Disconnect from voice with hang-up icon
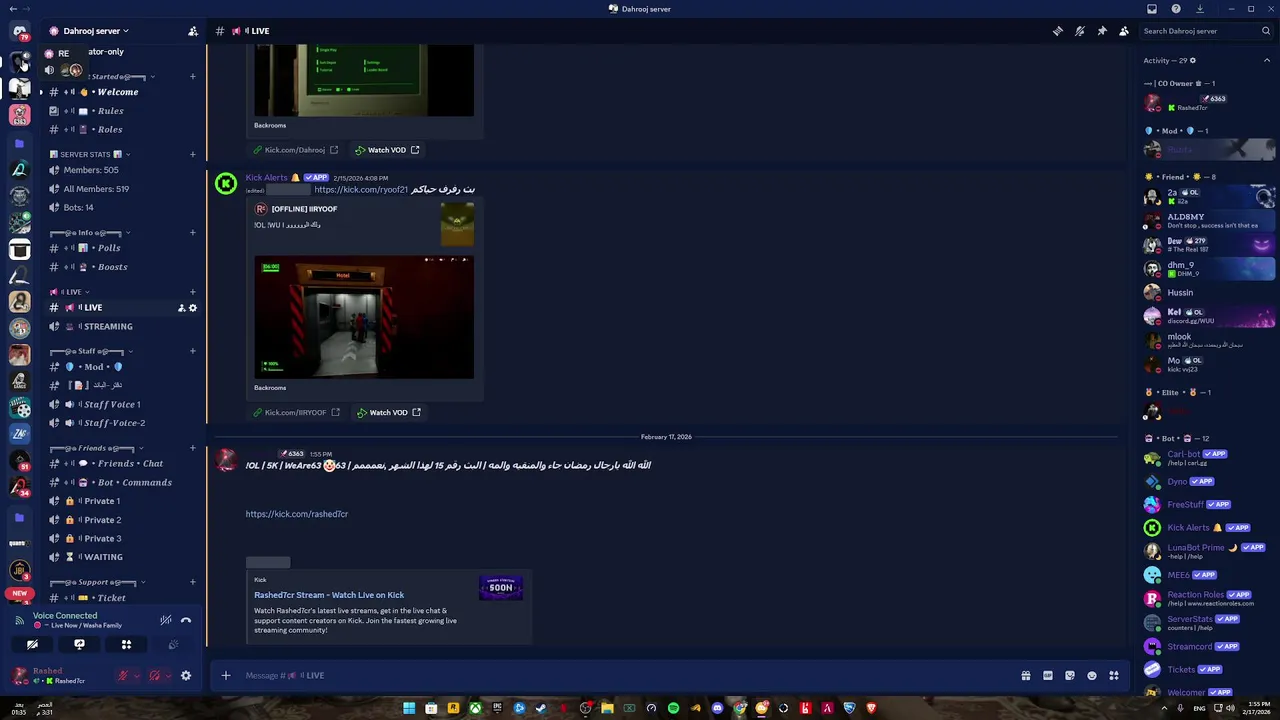 click(186, 620)
